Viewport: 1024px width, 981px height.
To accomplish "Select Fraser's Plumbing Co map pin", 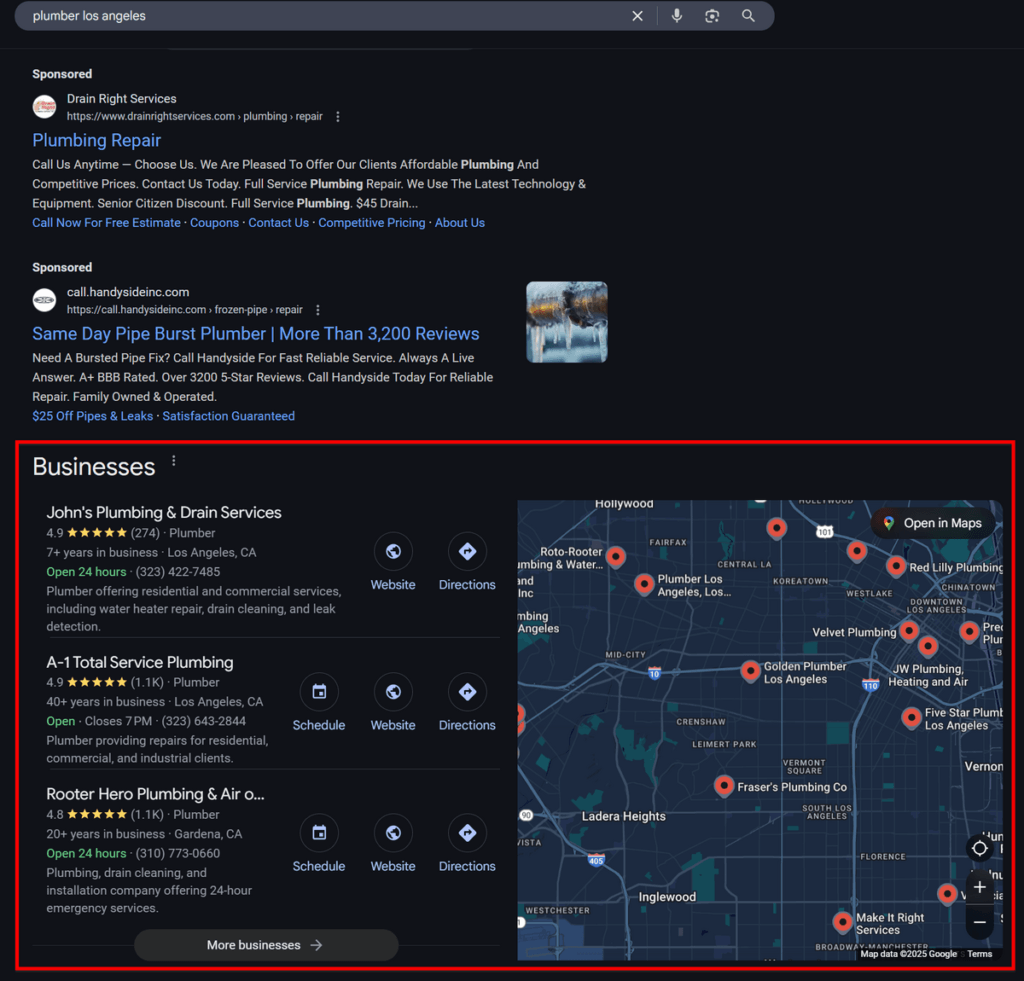I will click(x=724, y=786).
